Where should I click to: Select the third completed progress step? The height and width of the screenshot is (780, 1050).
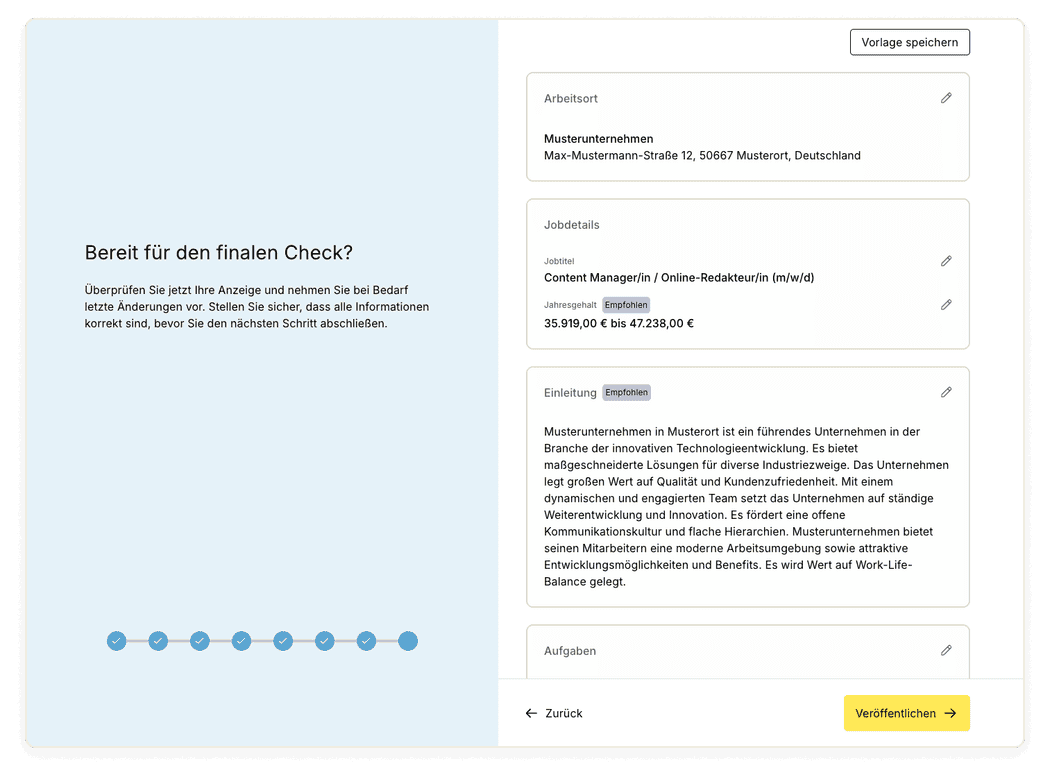(200, 641)
